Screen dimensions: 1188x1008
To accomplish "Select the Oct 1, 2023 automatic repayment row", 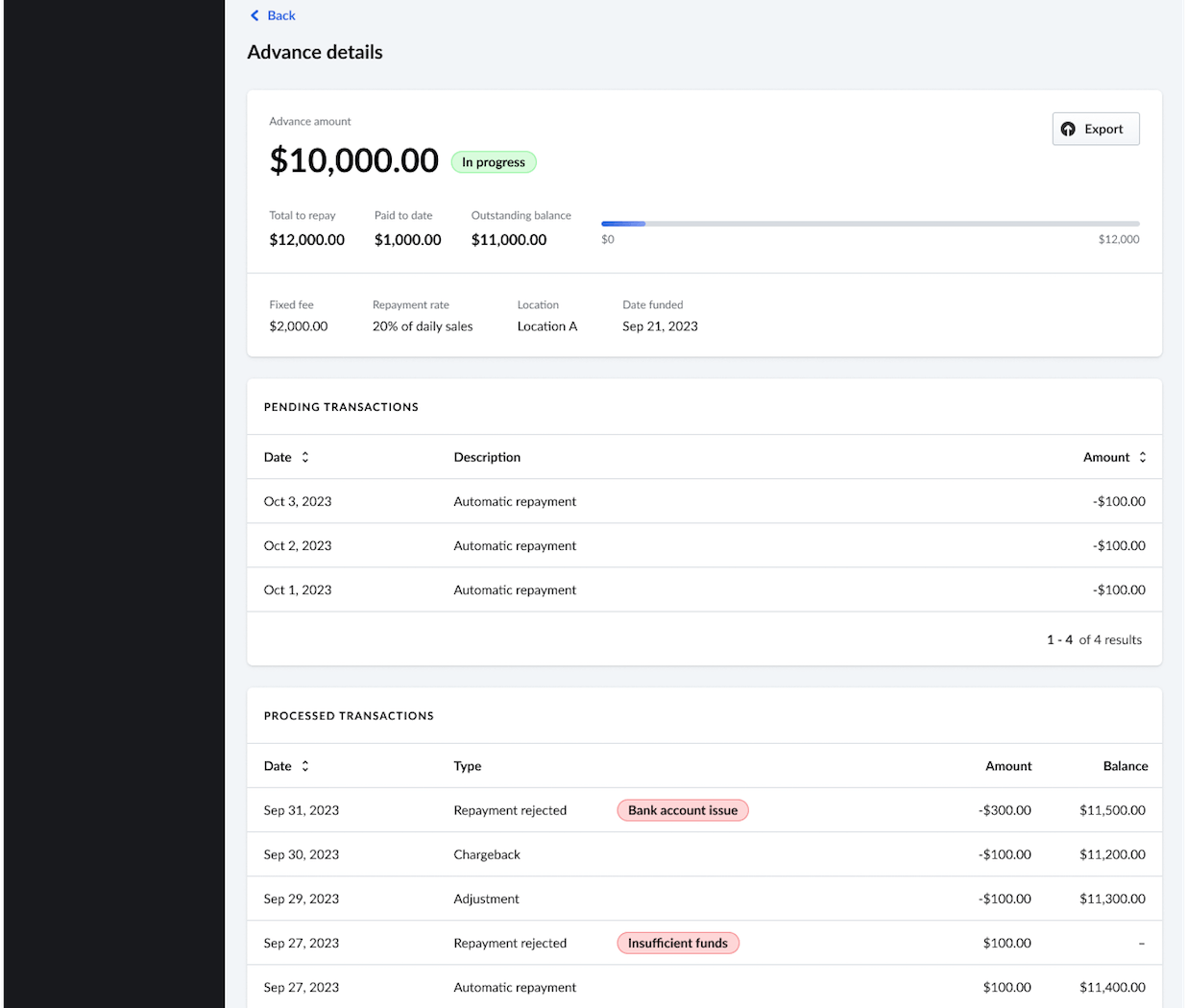I will [x=704, y=589].
